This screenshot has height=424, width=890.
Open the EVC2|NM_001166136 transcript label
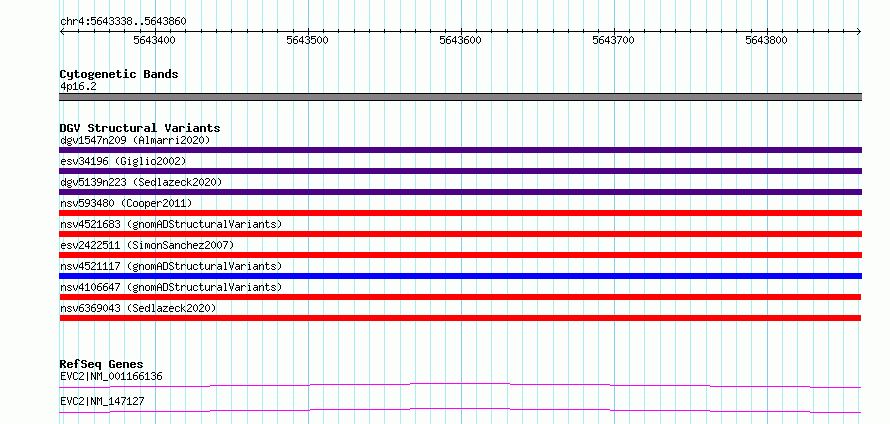click(x=112, y=376)
